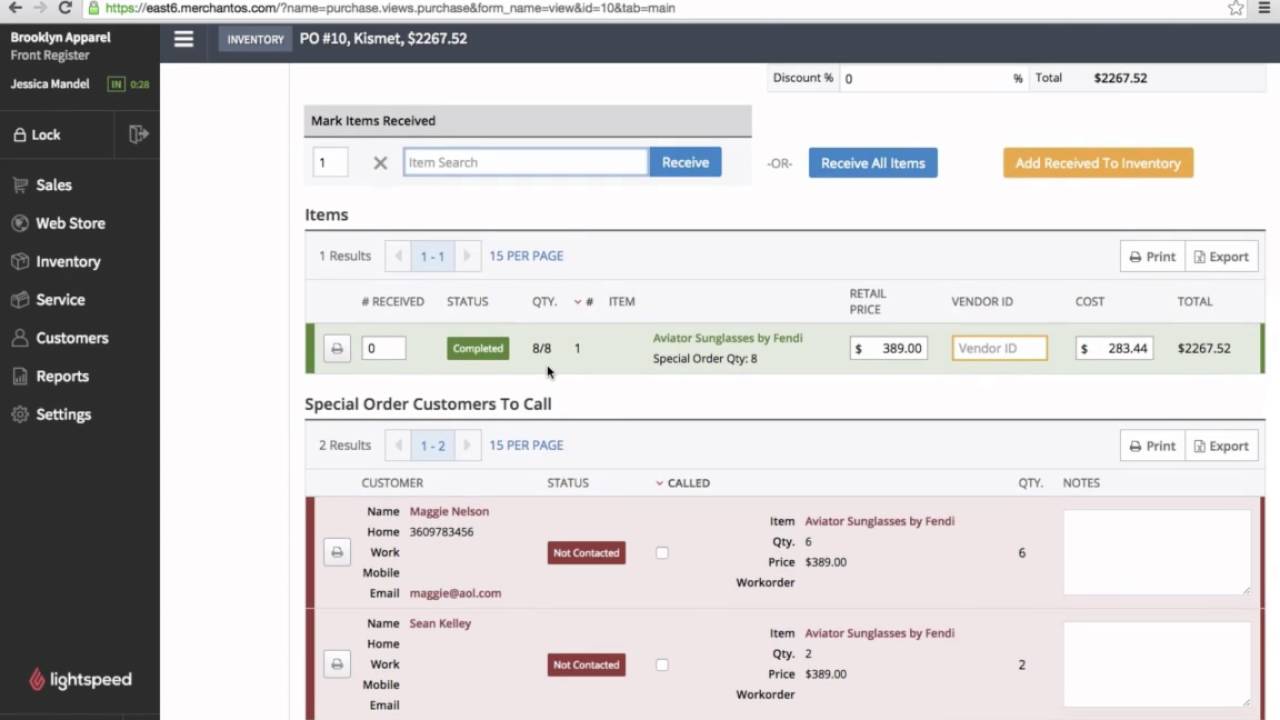Click the INVENTORY breadcrumb tab
The image size is (1280, 720).
[x=255, y=39]
